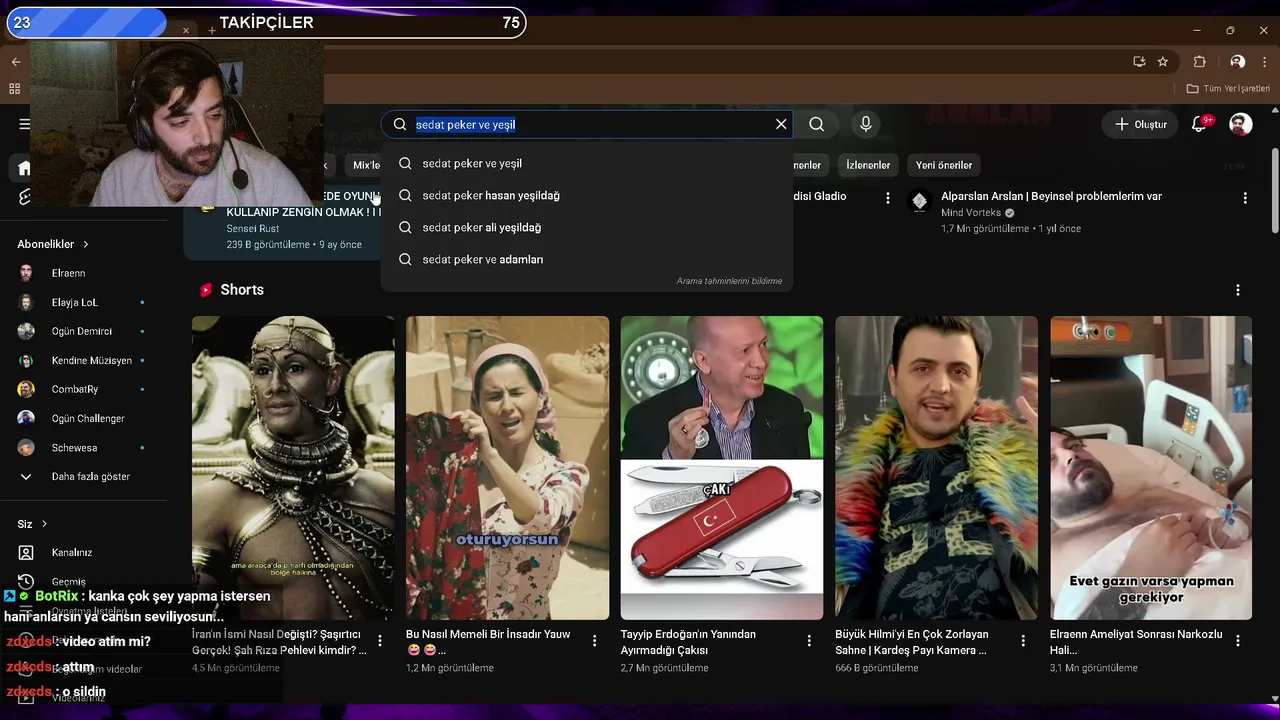This screenshot has height=720, width=1280.
Task: Open title "Bu Nasıl Memeli Bir İnsadır Yauw"
Action: (488, 642)
